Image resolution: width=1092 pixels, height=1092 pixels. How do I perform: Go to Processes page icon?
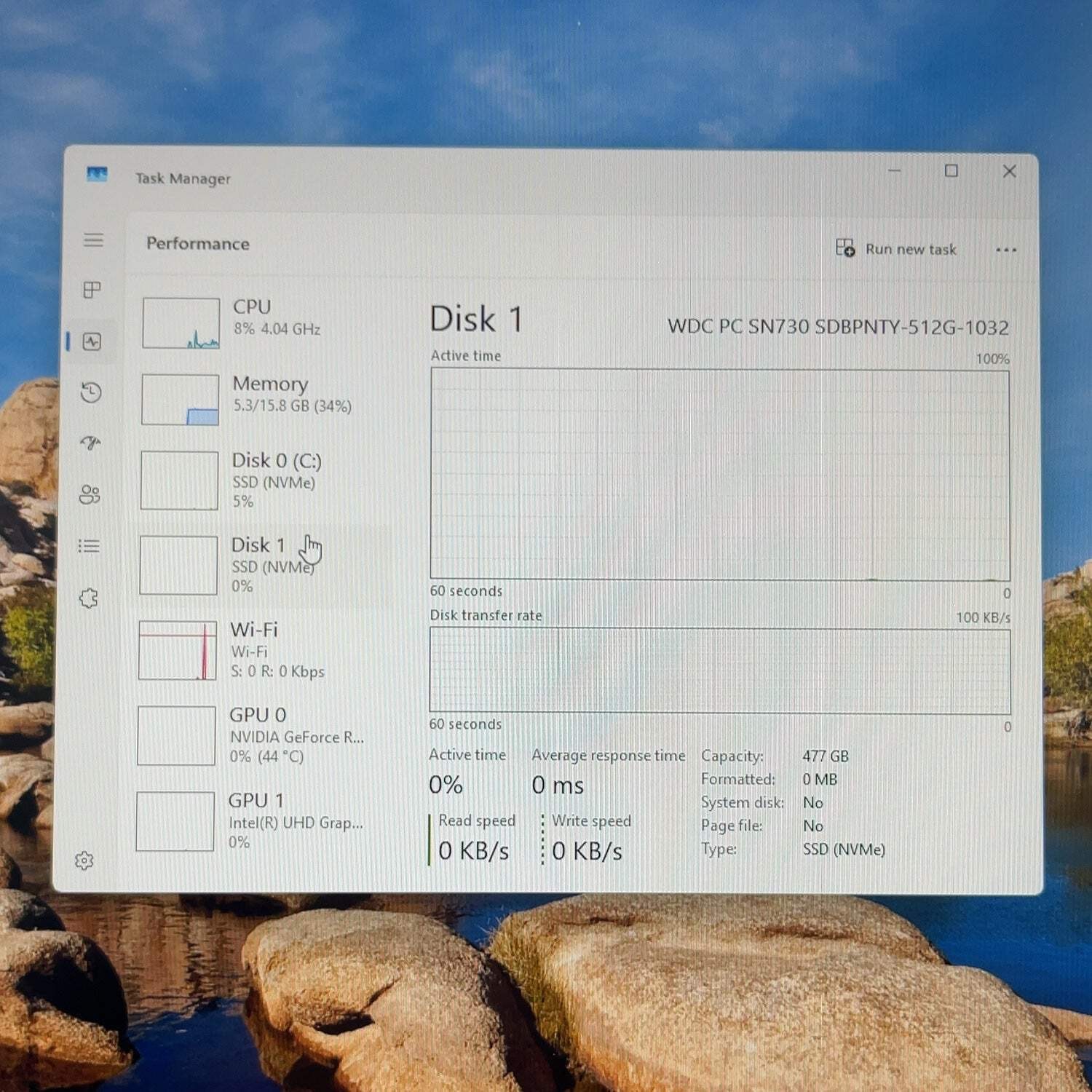tap(92, 290)
